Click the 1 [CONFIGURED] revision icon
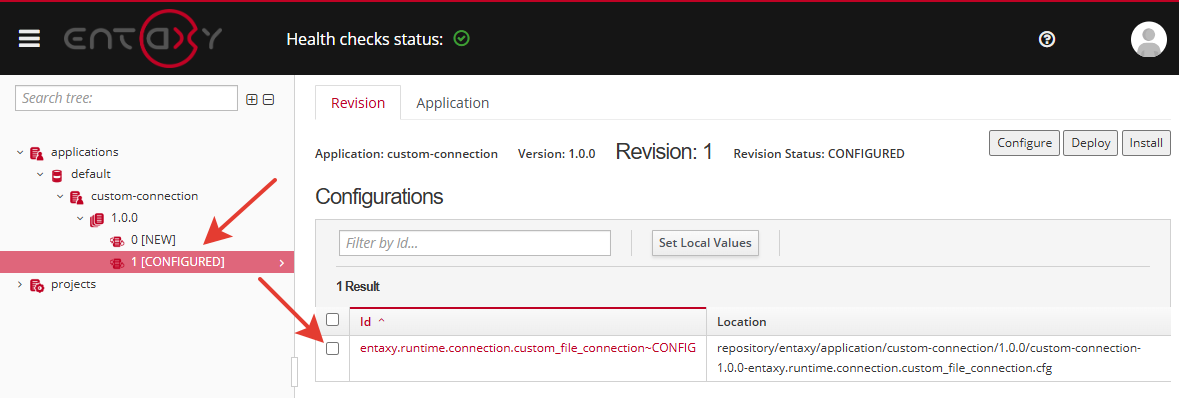The width and height of the screenshot is (1179, 398). [117, 263]
